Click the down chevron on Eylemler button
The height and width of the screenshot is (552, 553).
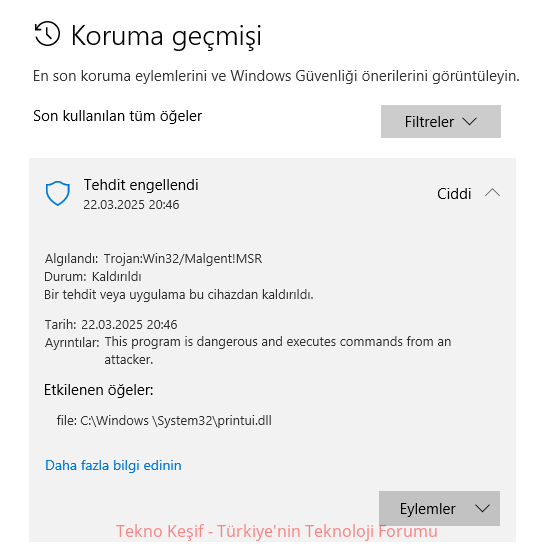(482, 508)
